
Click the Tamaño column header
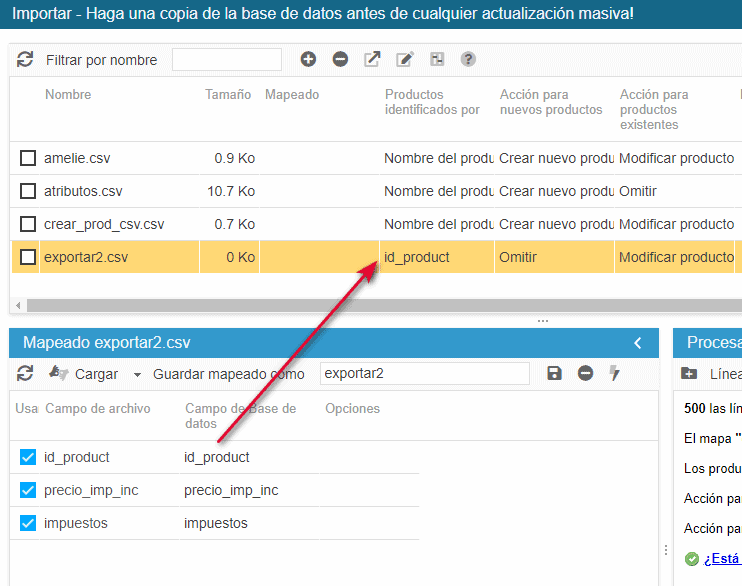tap(228, 95)
